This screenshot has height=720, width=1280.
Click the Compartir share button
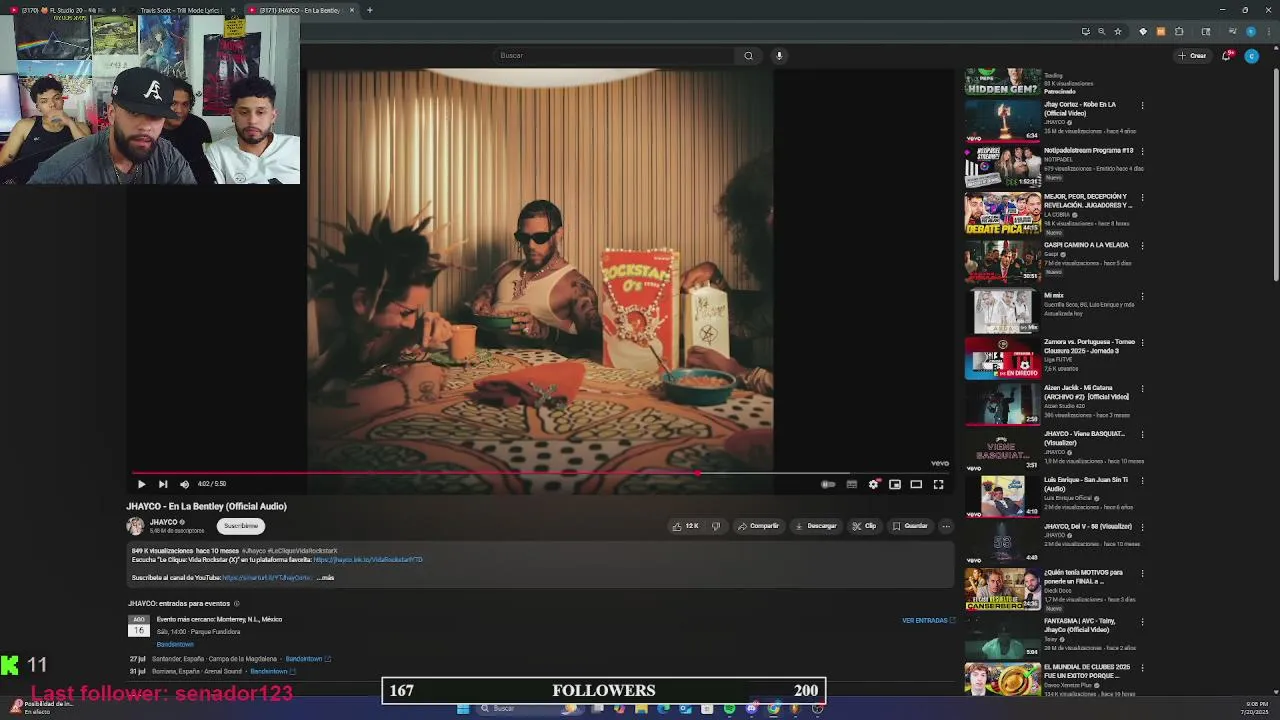tap(758, 526)
